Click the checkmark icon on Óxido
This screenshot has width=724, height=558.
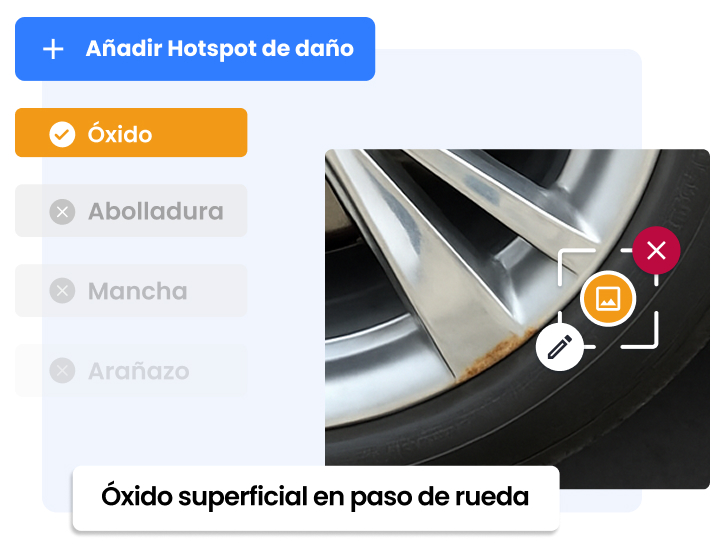tap(62, 134)
